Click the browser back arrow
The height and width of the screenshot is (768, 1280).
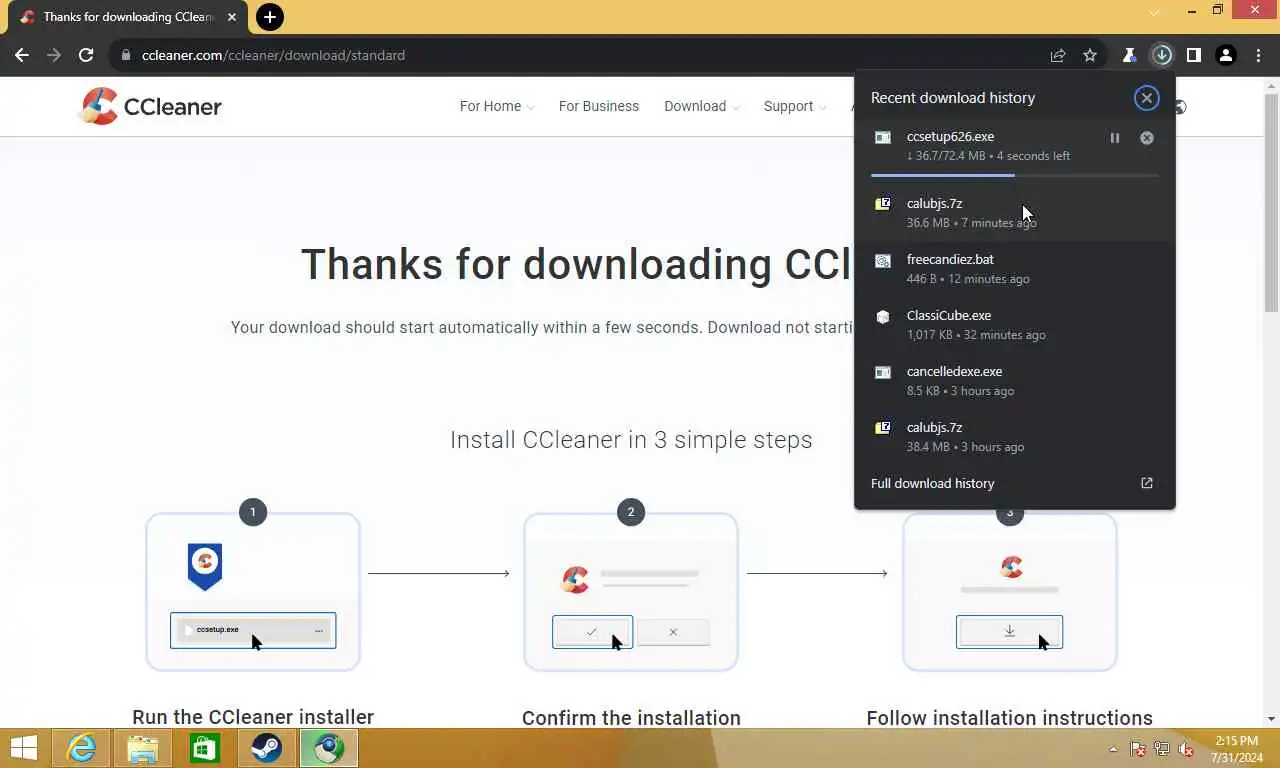[22, 55]
